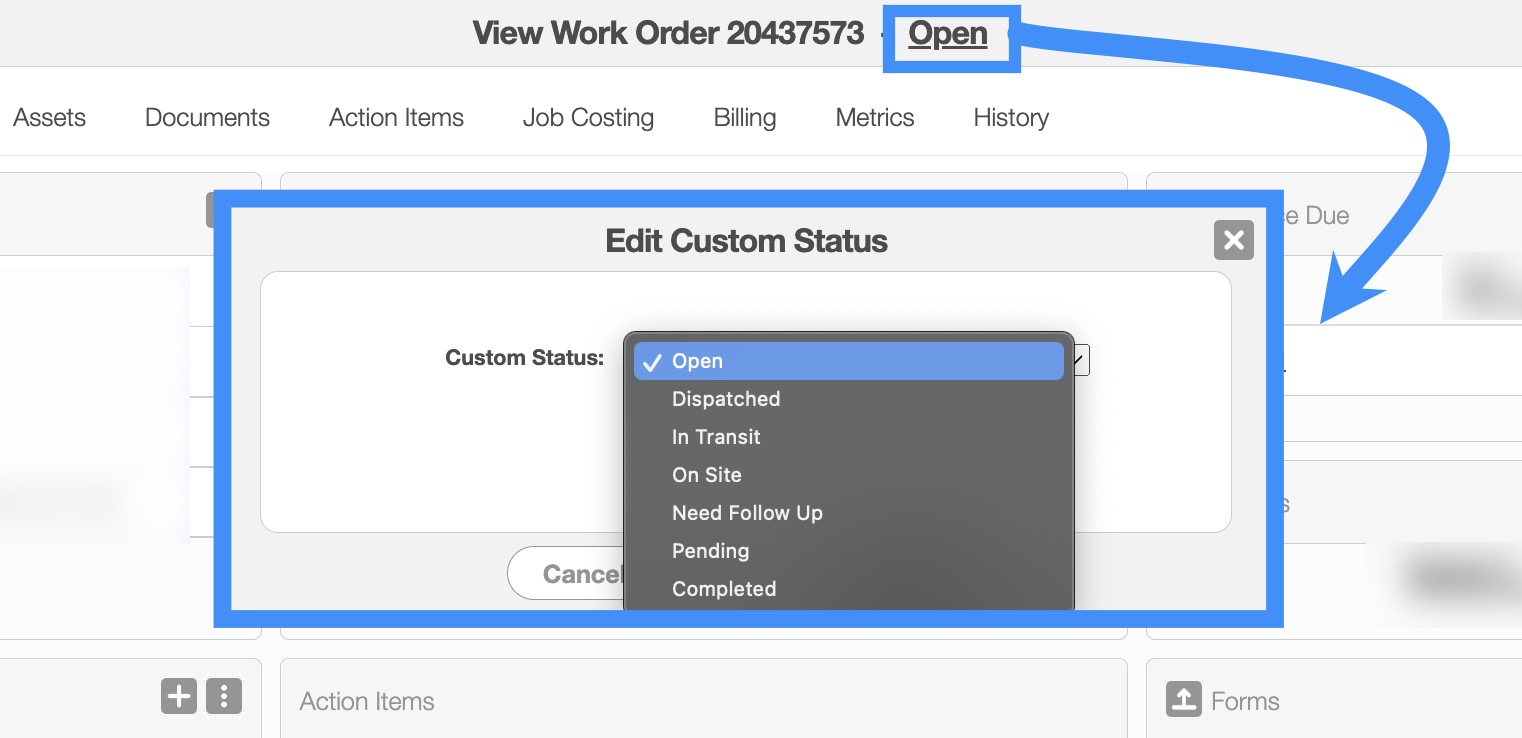The width and height of the screenshot is (1522, 738).
Task: View the Metrics tab
Action: click(x=874, y=117)
